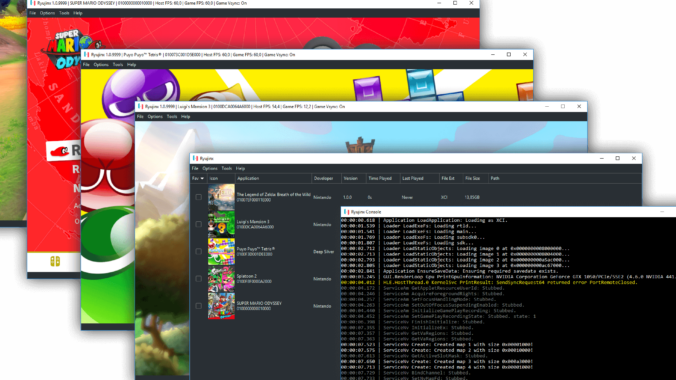Screen dimensions: 676x380
Task: Open Help menu in the Puyo Puyo Tetris window
Action: (x=131, y=65)
